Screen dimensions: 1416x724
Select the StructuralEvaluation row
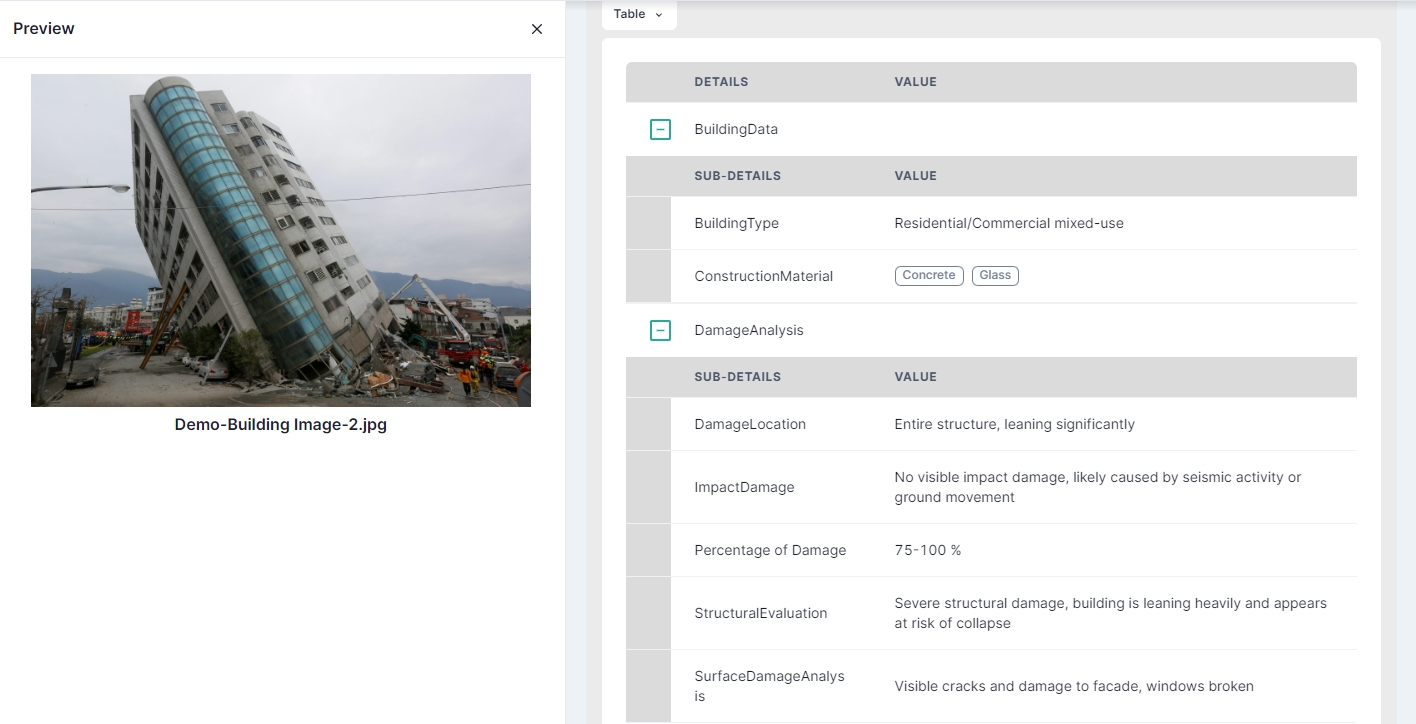click(761, 613)
